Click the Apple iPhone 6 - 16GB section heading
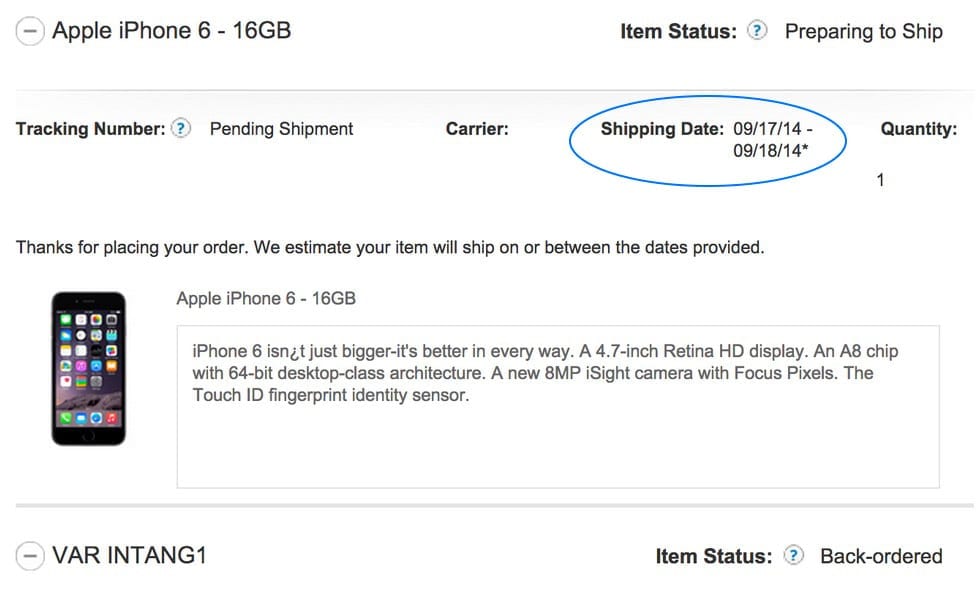Image resolution: width=979 pixels, height=600 pixels. click(171, 30)
